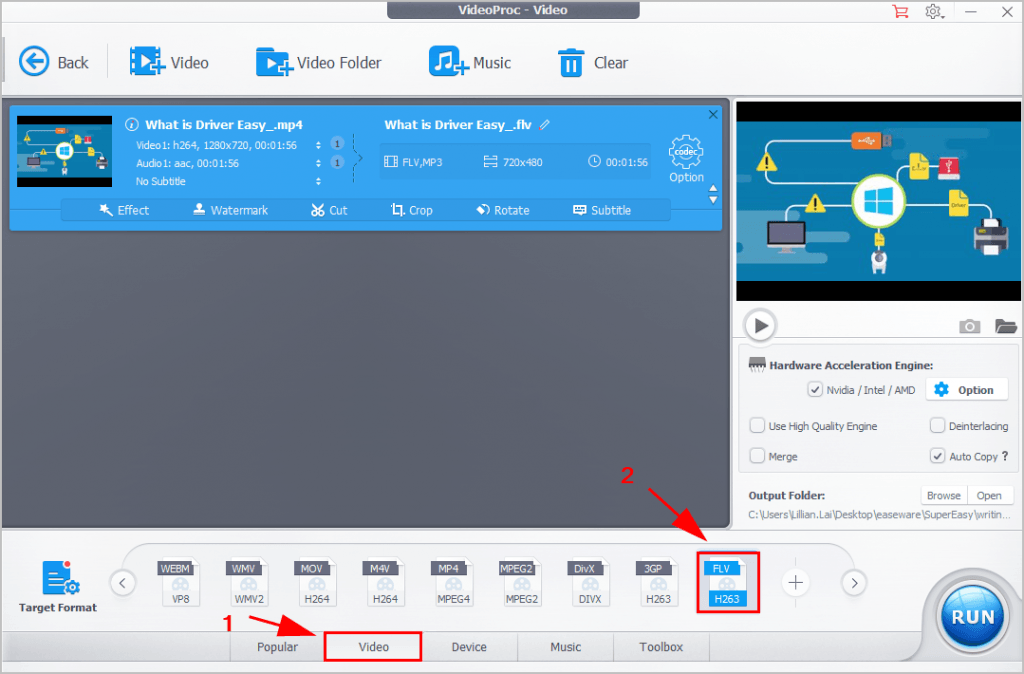Open the snapshot folder icon

(x=1005, y=325)
